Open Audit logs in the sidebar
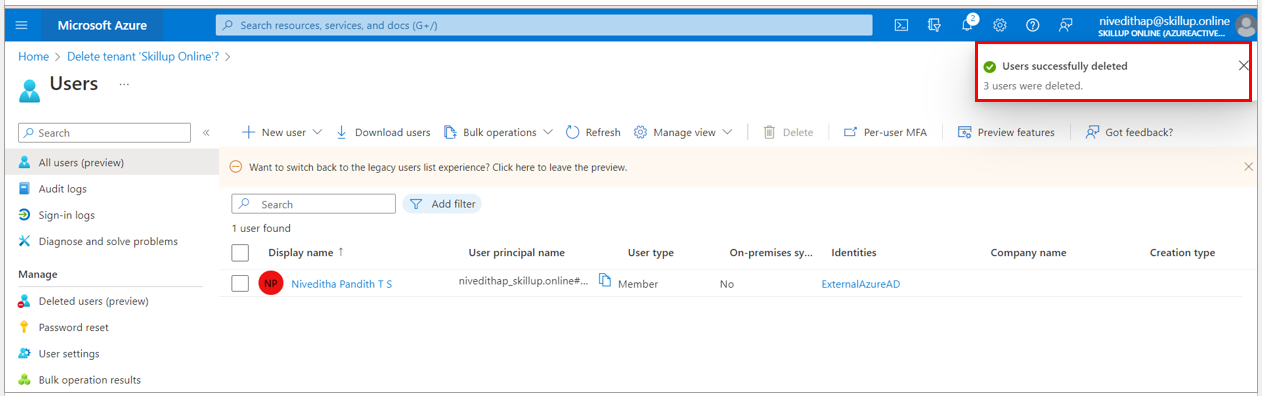The width and height of the screenshot is (1262, 396). coord(62,189)
